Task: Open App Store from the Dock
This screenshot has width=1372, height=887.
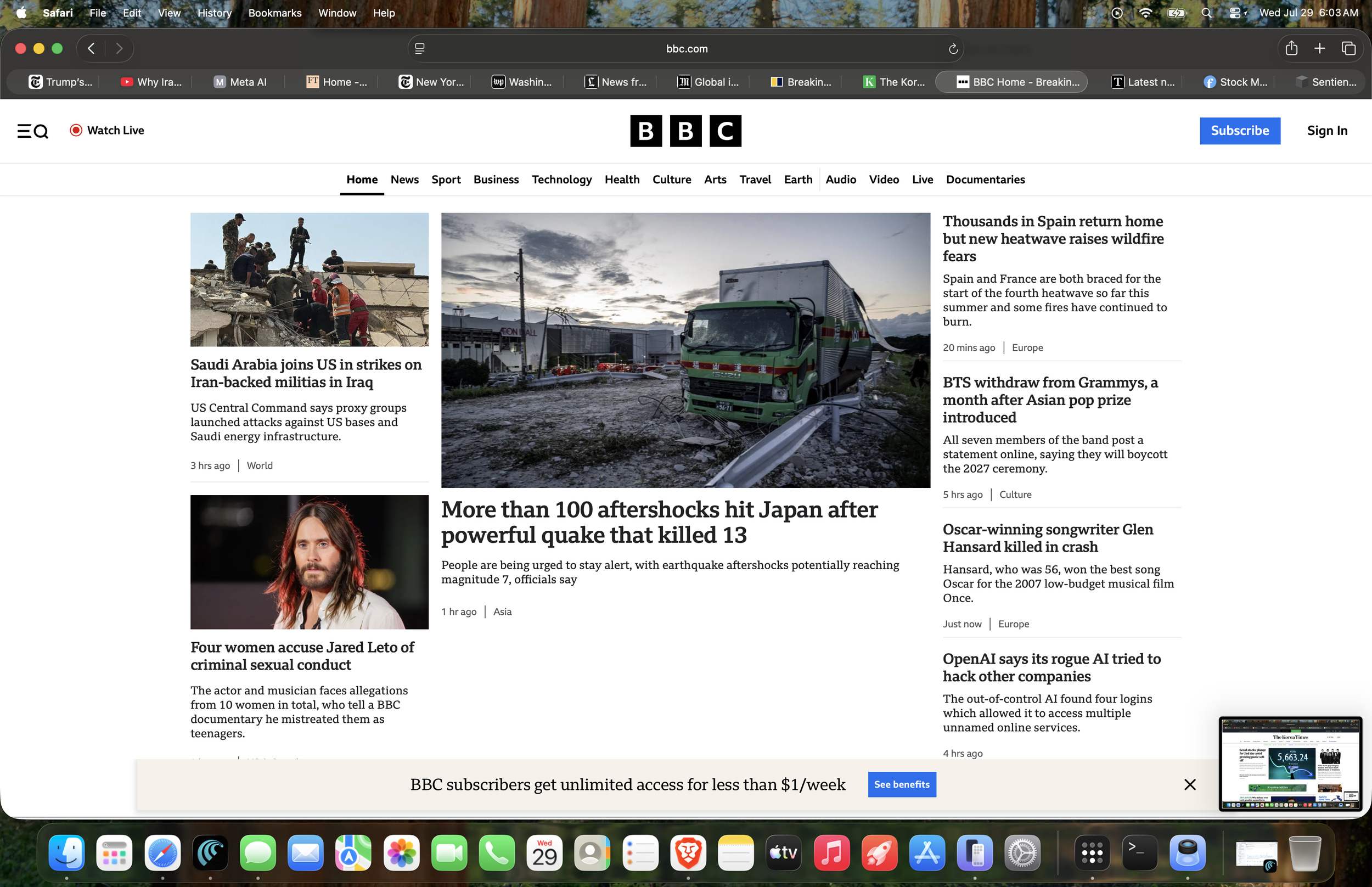Action: (x=927, y=853)
